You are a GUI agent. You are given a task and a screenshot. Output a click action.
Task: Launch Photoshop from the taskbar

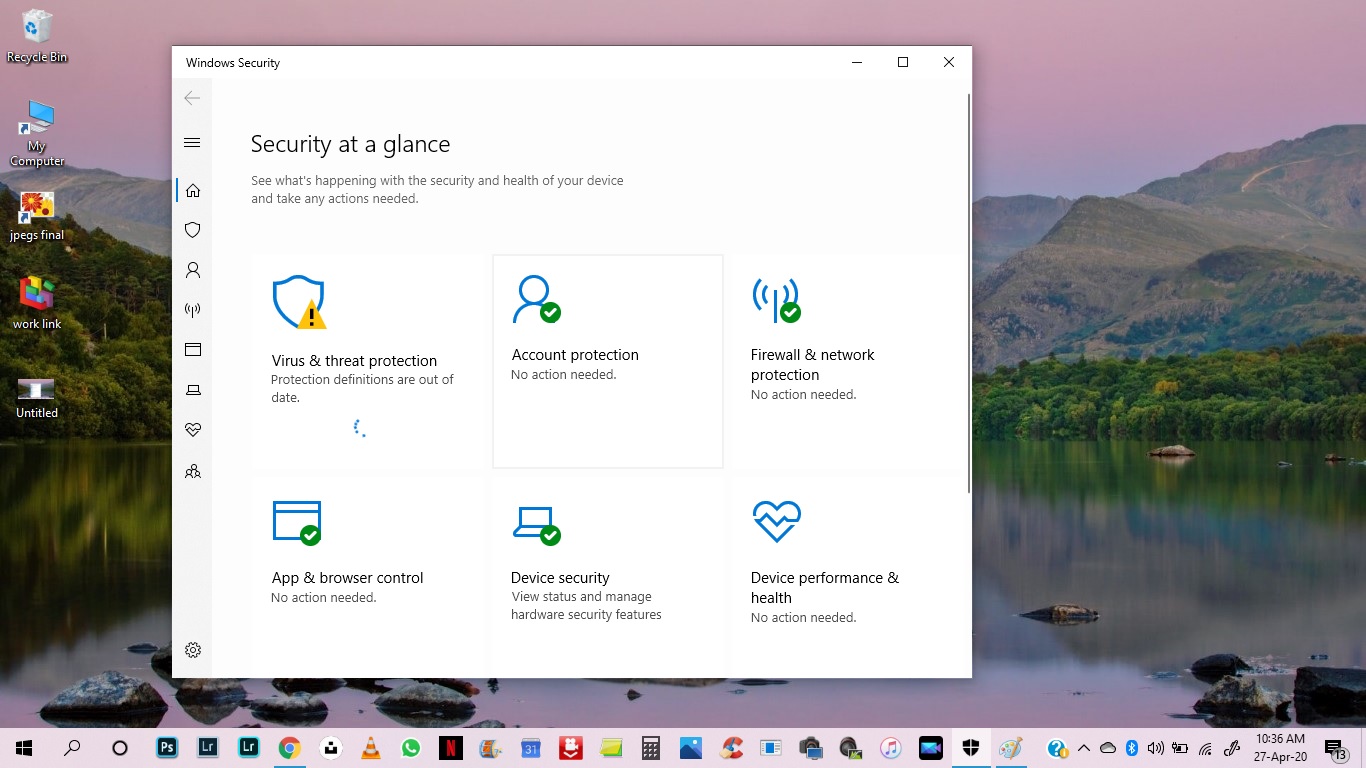point(168,748)
